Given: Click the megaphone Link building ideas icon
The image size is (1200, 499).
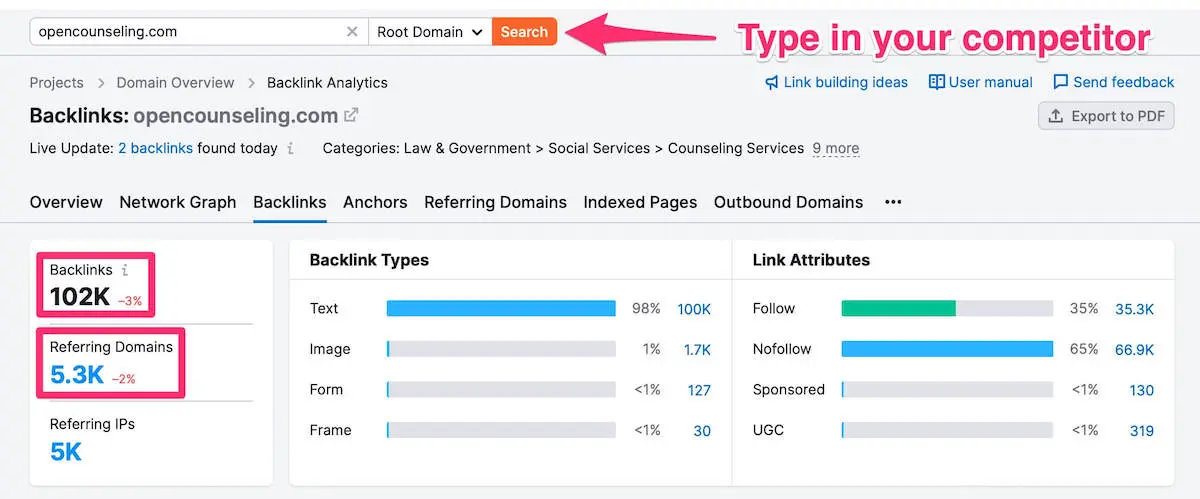Looking at the screenshot, I should (x=771, y=82).
